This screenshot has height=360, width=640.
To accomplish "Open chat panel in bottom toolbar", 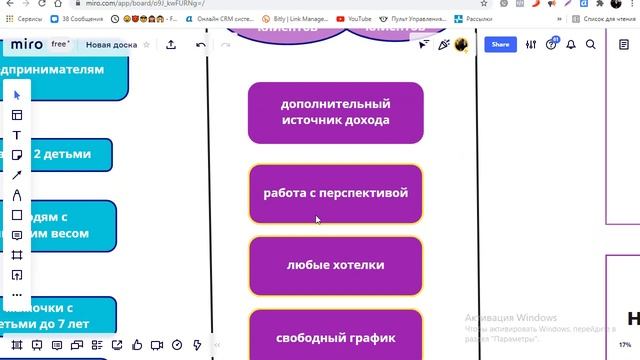I will 77,345.
